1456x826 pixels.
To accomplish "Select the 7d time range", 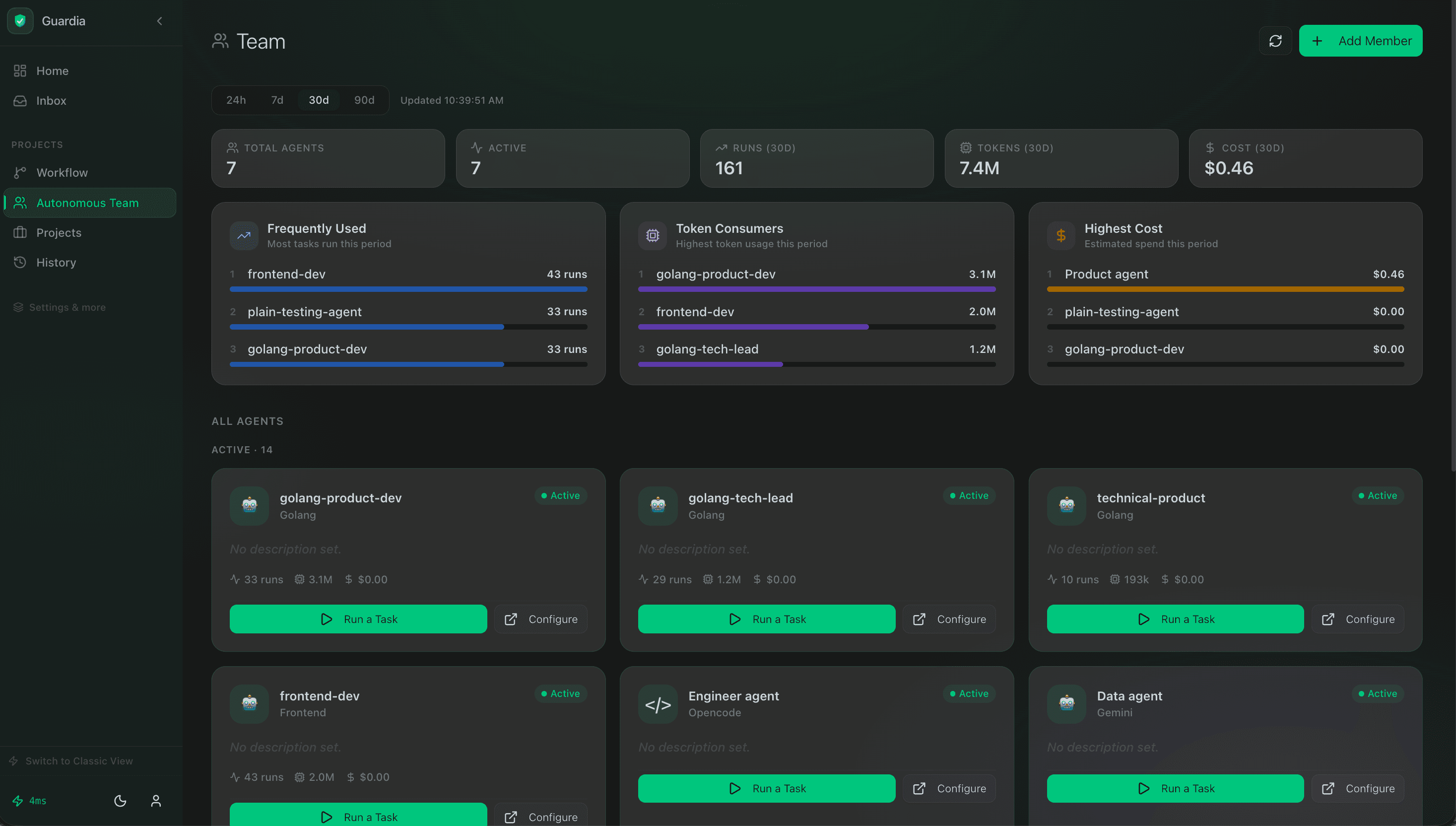I will coord(277,100).
